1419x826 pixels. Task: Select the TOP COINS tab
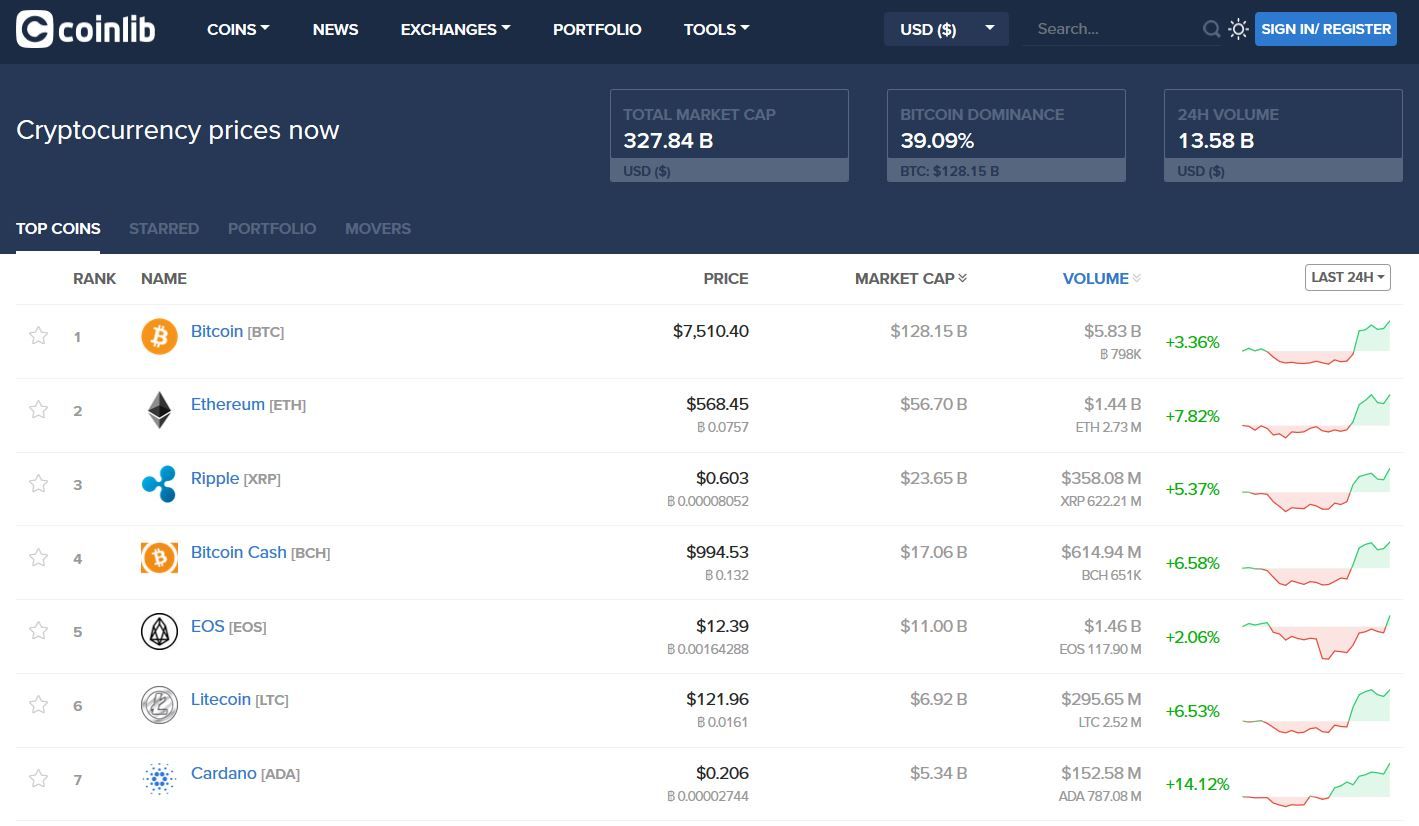click(x=58, y=228)
